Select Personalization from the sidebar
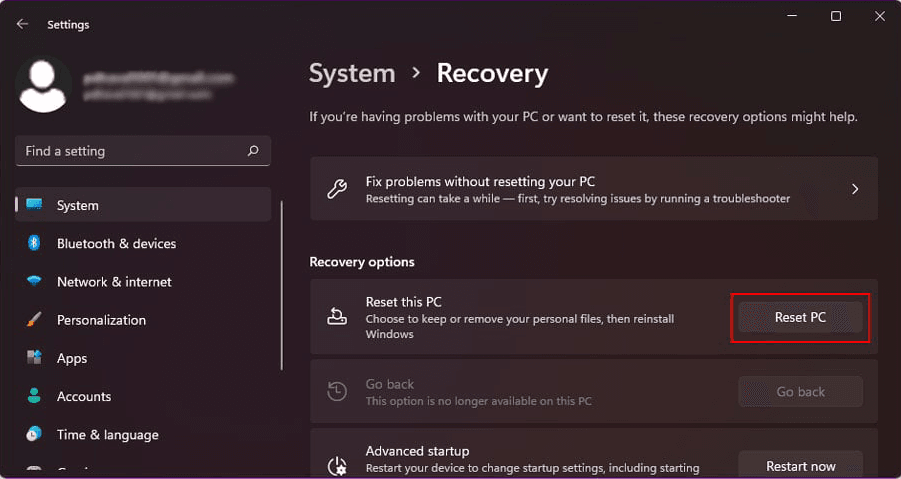 [x=101, y=320]
